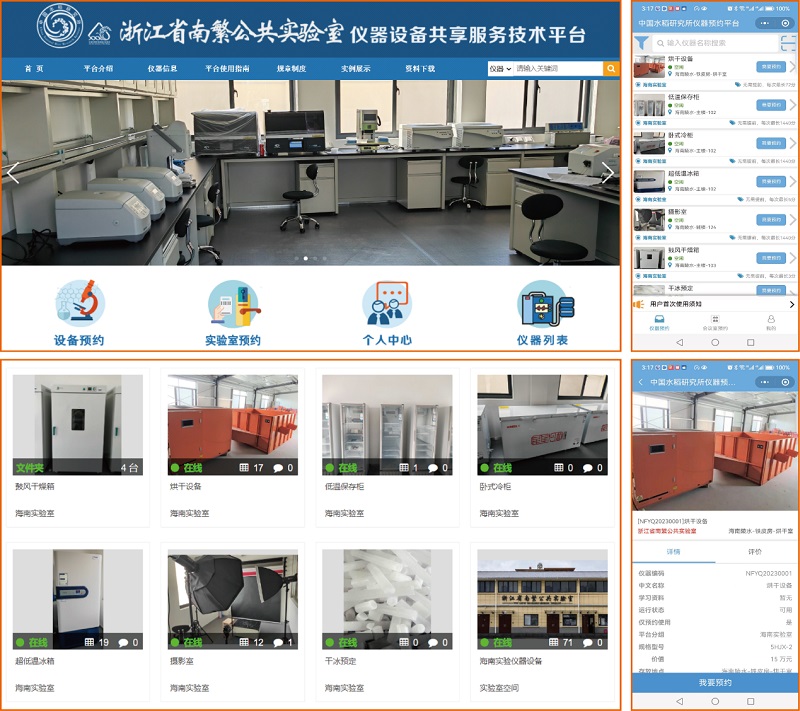Tap the circle close icon on phone list screen
The width and height of the screenshot is (800, 711).
pyautogui.click(x=785, y=23)
